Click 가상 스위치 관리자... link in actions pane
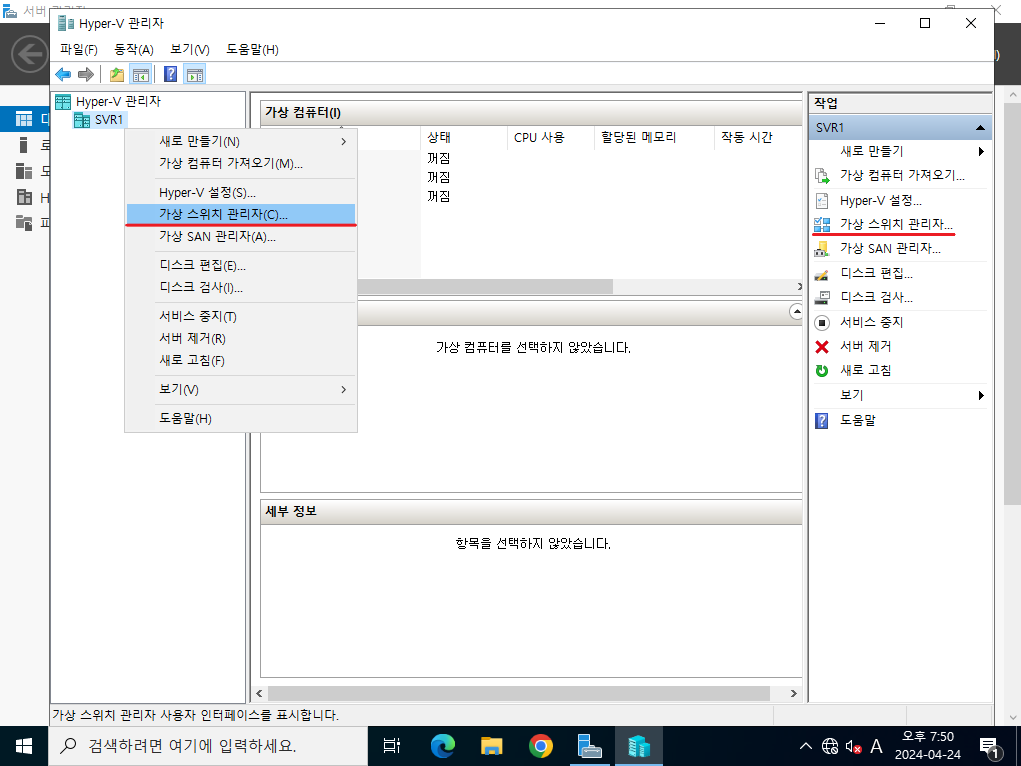Image resolution: width=1021 pixels, height=766 pixels. click(x=896, y=224)
